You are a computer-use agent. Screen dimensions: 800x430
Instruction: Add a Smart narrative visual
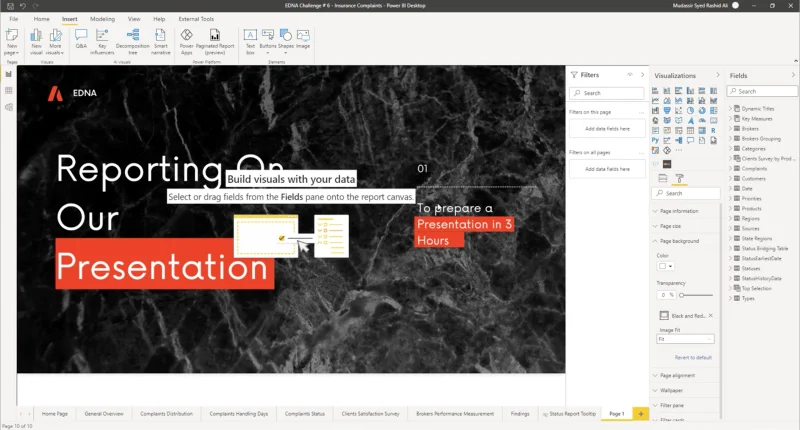[160, 42]
